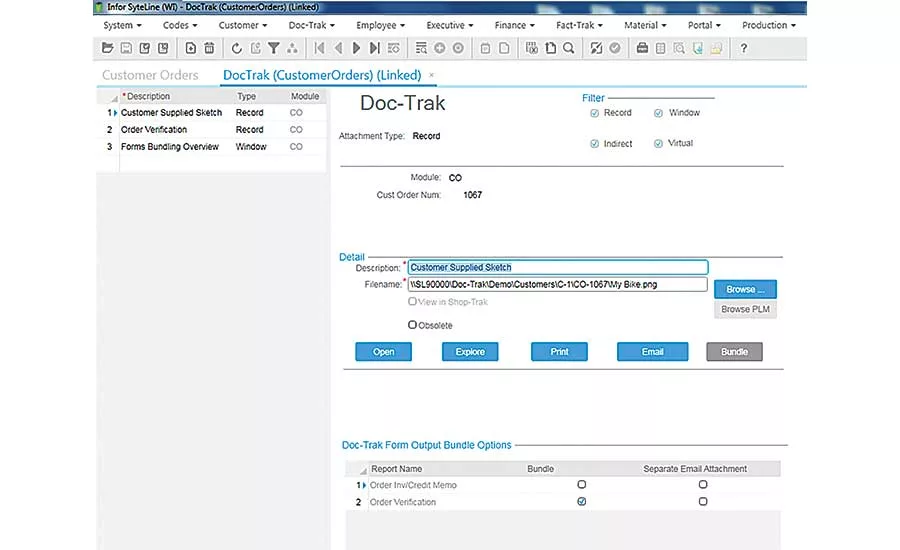Image resolution: width=900 pixels, height=550 pixels.
Task: Open the System dropdown menu
Action: (122, 25)
